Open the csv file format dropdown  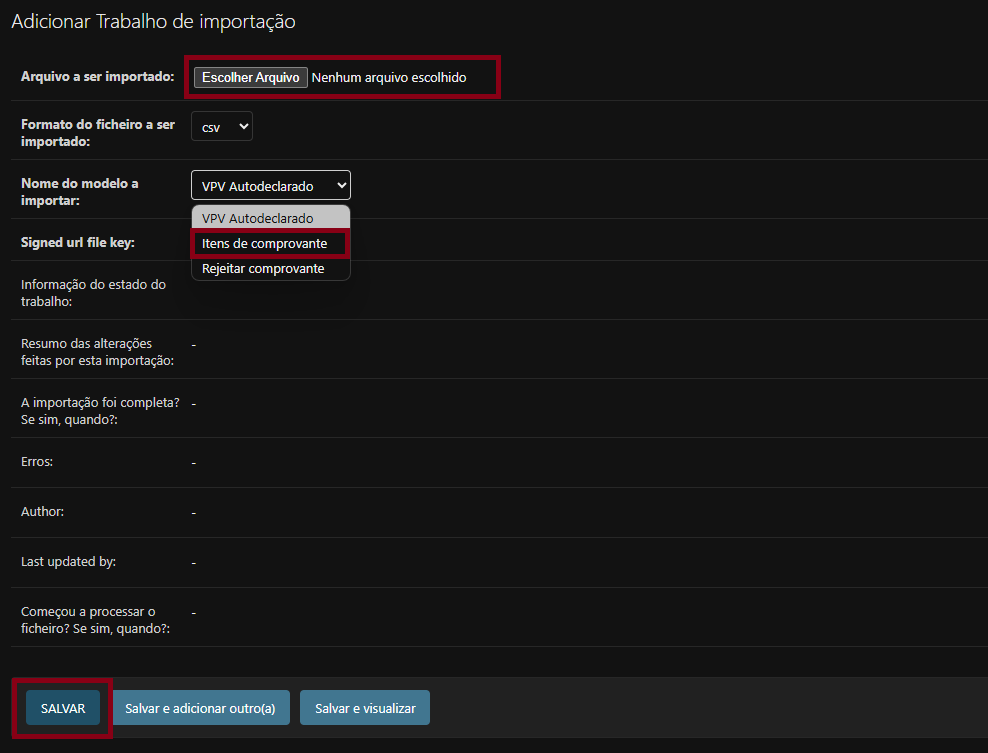222,128
